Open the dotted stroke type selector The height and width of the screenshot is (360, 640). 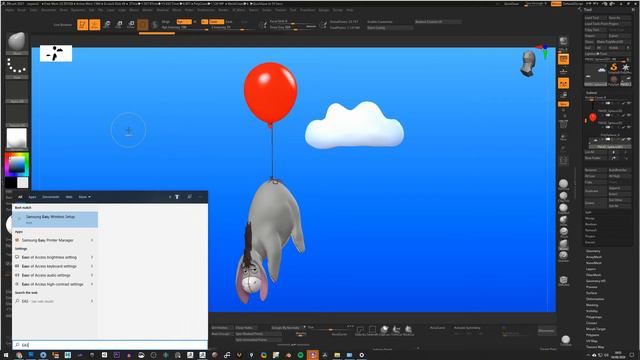(x=17, y=66)
